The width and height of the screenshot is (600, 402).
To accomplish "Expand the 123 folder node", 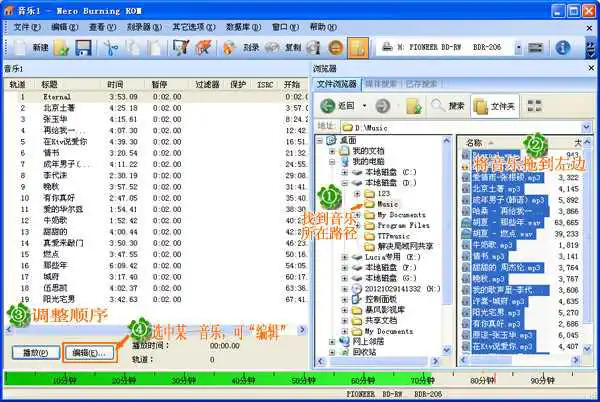I will click(x=357, y=194).
